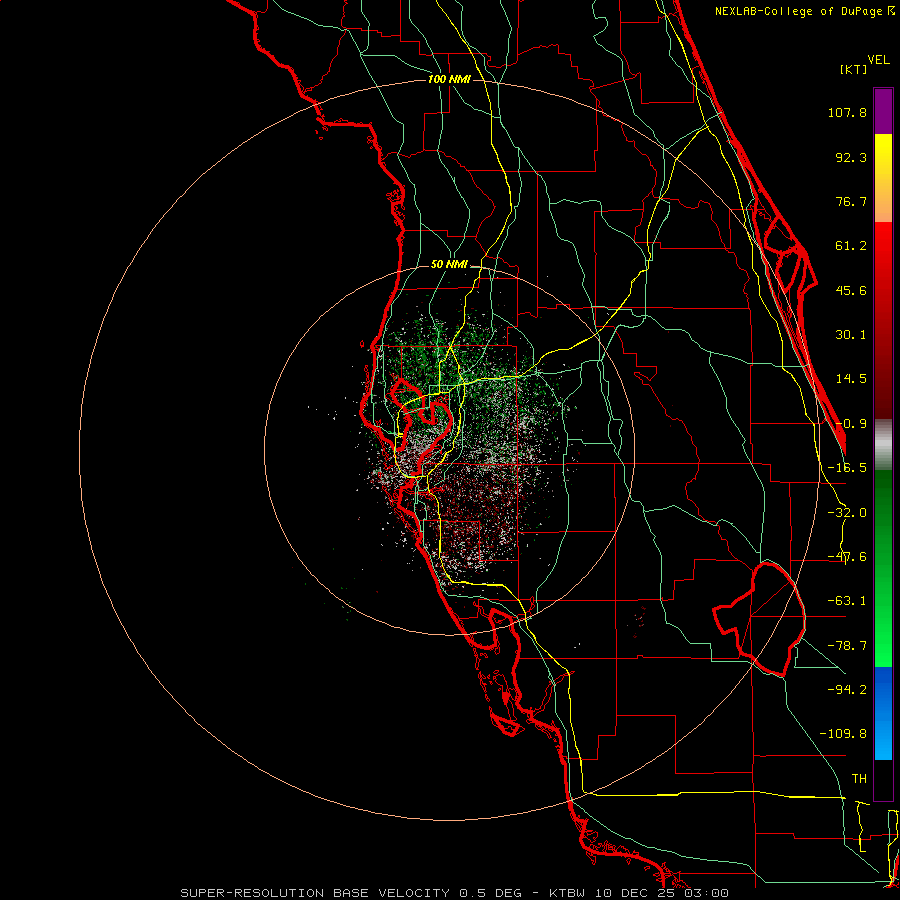The width and height of the screenshot is (900, 900).
Task: Click the NEXLAB-College of DuPage label
Action: pyautogui.click(x=800, y=11)
